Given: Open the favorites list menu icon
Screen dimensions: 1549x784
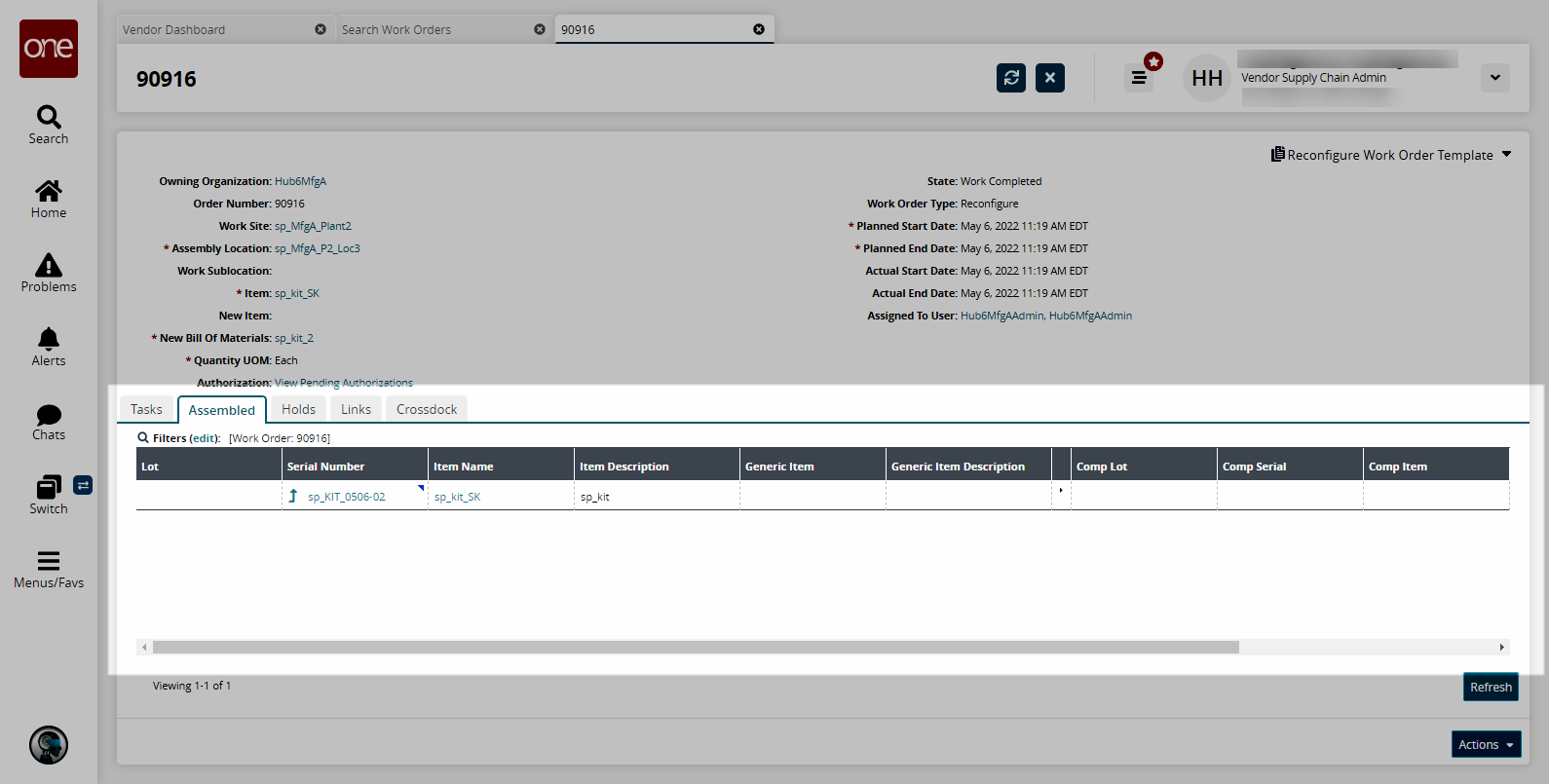Looking at the screenshot, I should pos(1139,78).
